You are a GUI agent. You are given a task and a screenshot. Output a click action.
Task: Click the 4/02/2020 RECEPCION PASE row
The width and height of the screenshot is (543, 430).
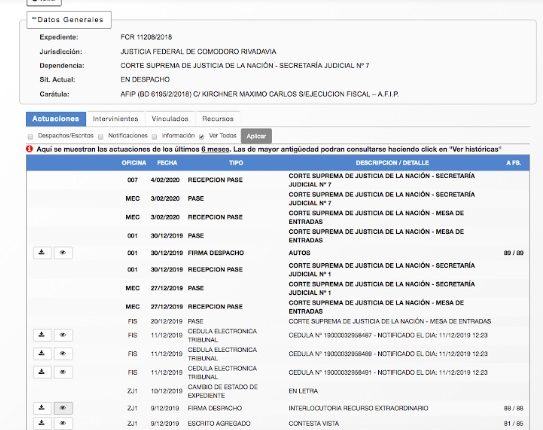[278, 180]
